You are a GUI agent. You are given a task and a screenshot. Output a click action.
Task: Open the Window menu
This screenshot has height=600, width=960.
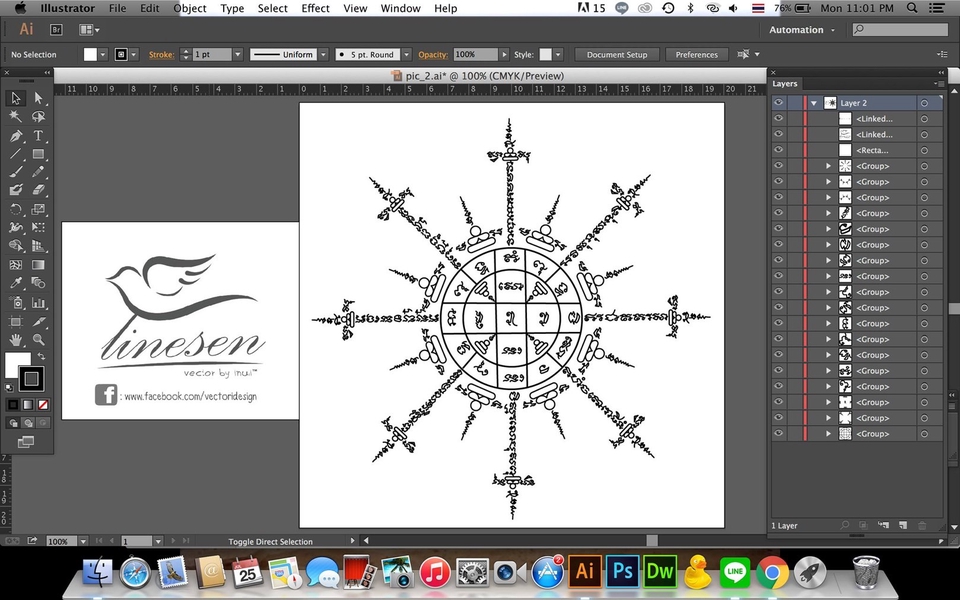pos(400,8)
